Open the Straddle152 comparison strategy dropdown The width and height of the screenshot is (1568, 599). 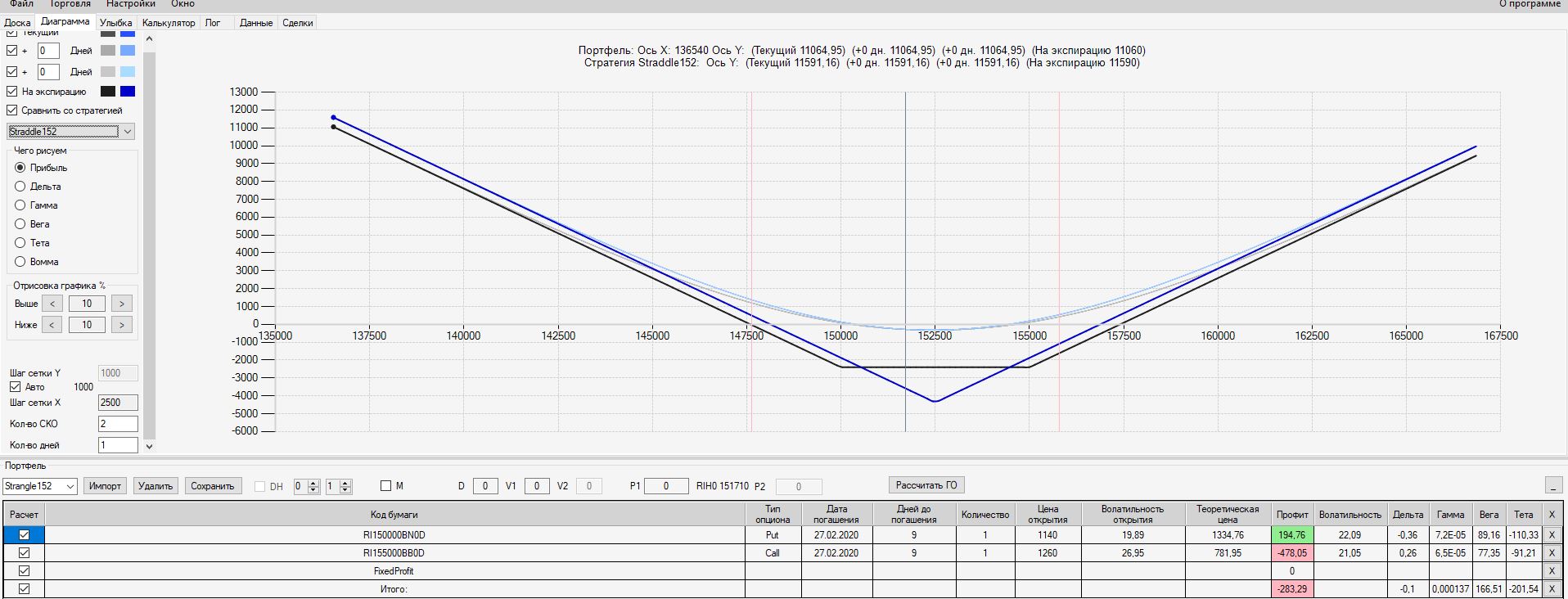pyautogui.click(x=70, y=132)
